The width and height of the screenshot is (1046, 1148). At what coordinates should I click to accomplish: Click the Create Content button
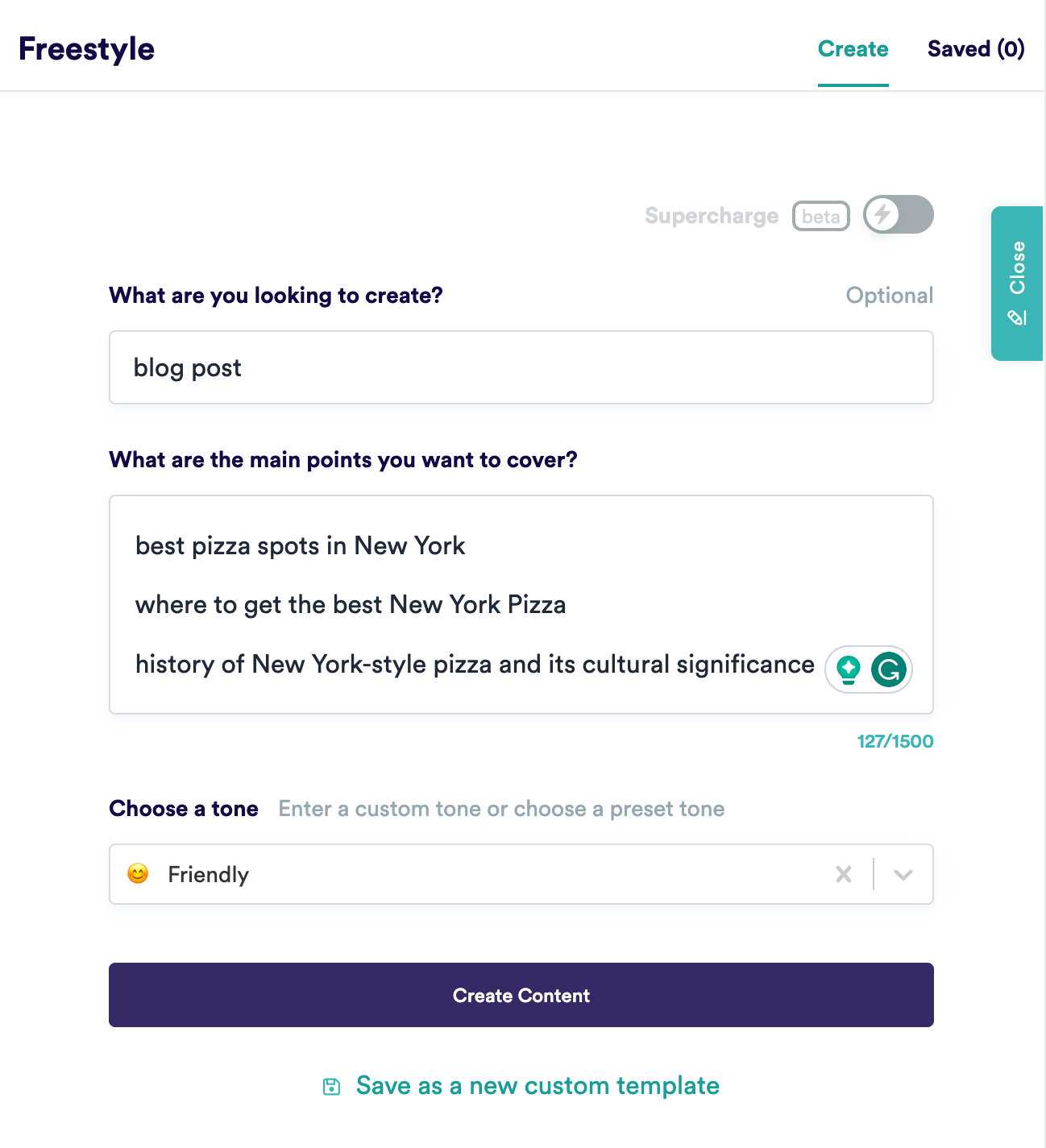coord(521,995)
